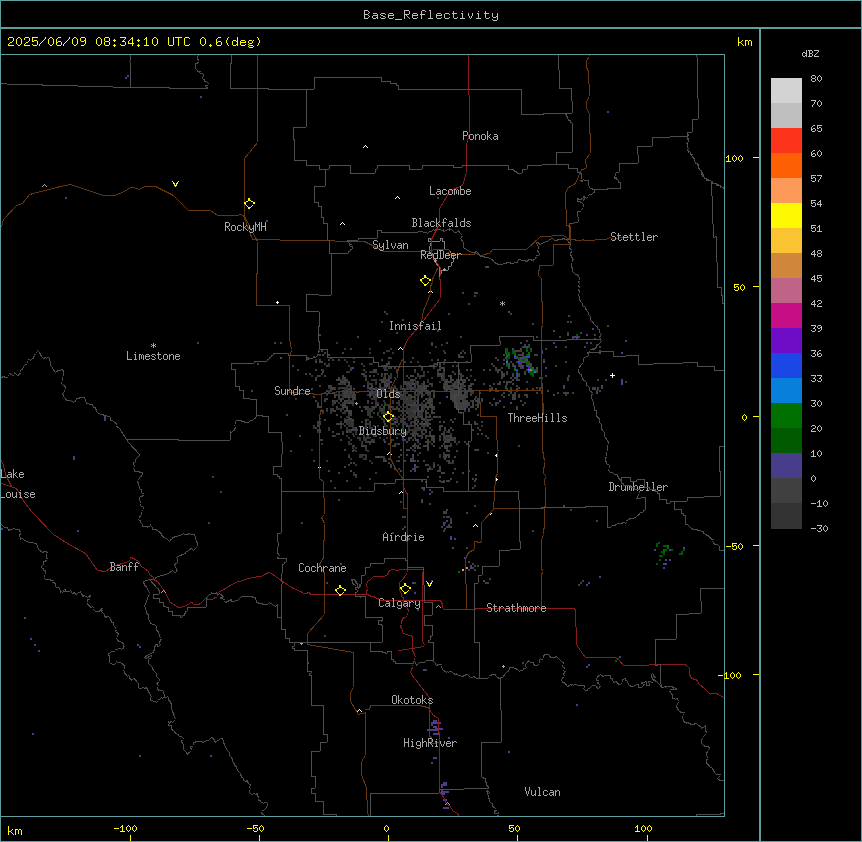
Task: Click the Calgary city label
Action: 399,603
